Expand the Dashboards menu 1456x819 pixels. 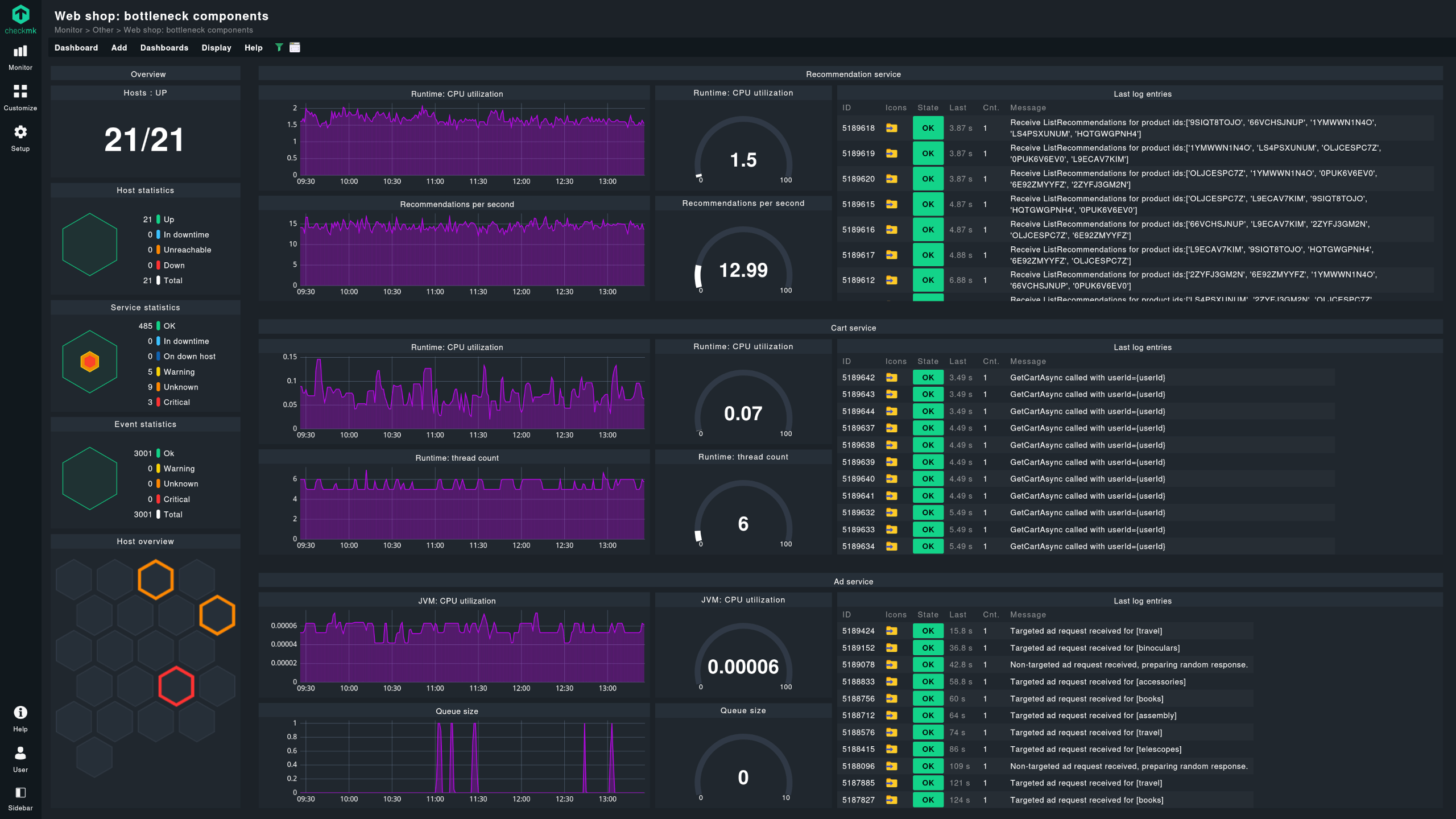point(164,48)
